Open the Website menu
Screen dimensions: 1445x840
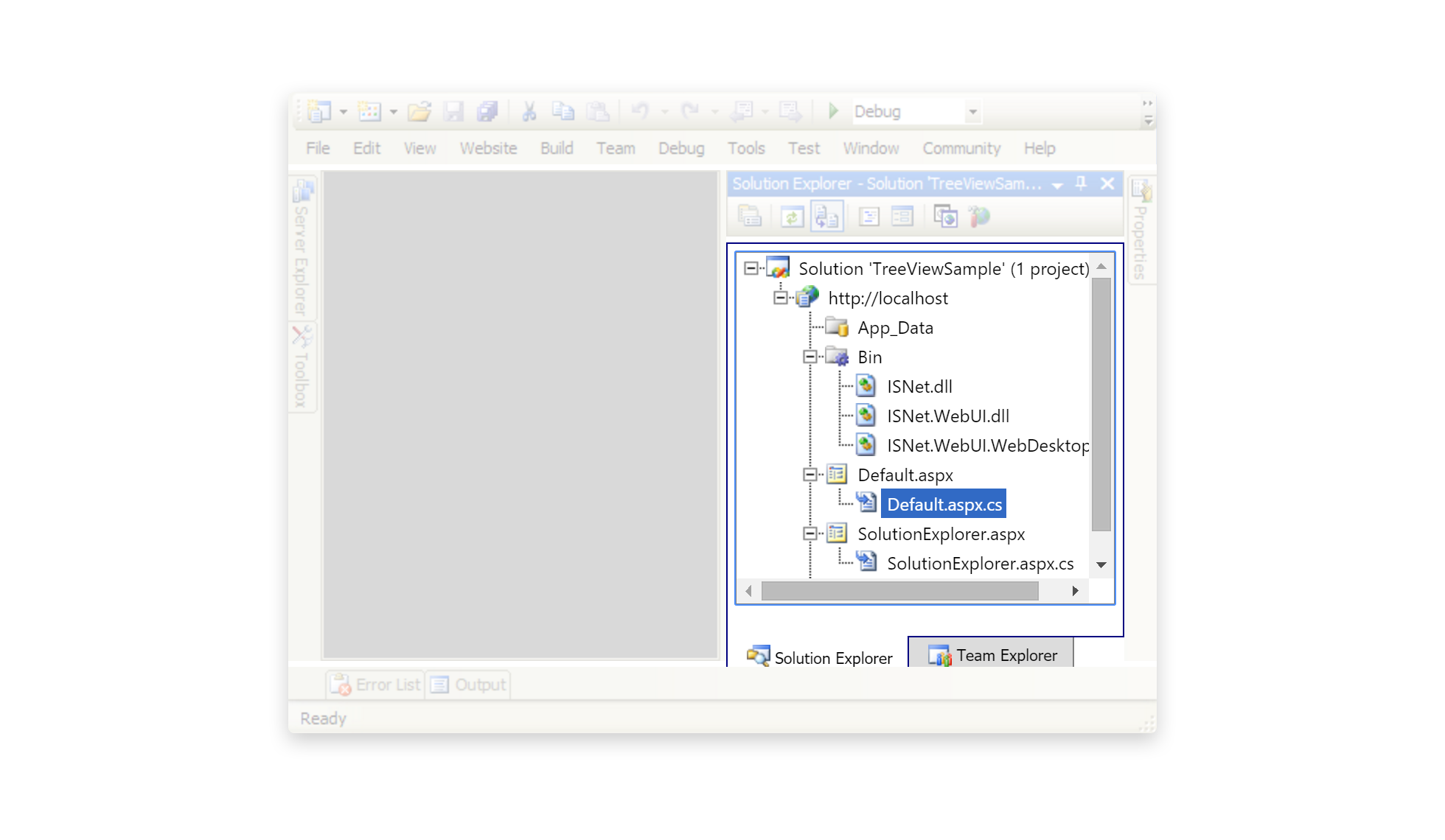click(488, 148)
